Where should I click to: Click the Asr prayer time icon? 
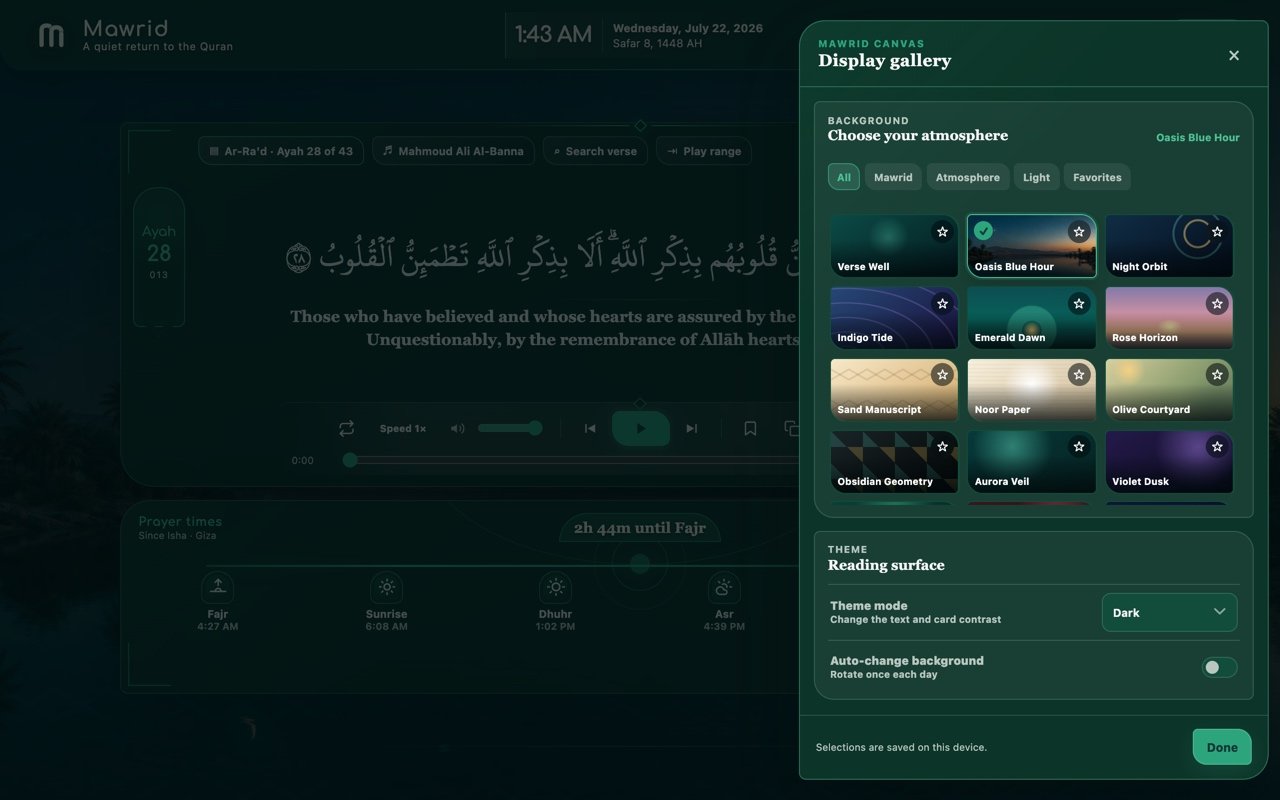pos(724,587)
